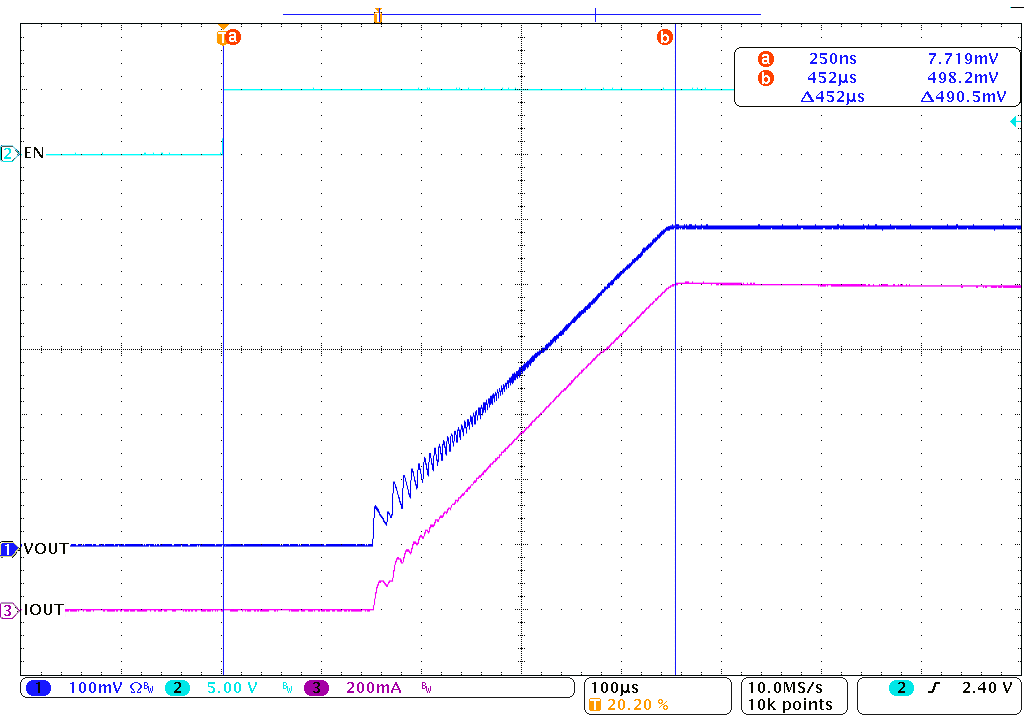The width and height of the screenshot is (1024, 720).
Task: Click the 2.40 V trigger level value
Action: tap(985, 688)
